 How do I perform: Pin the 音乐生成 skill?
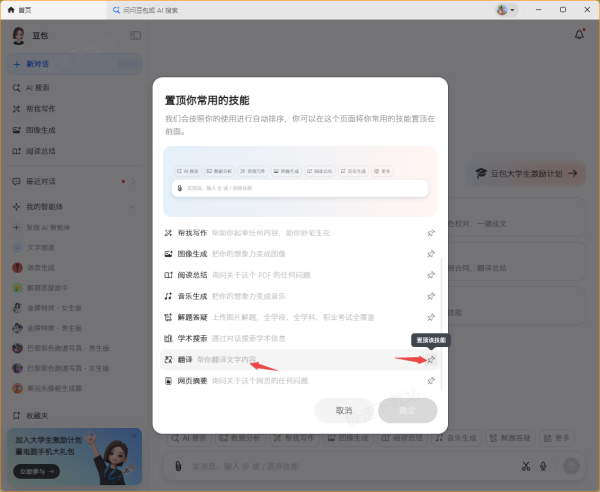coord(431,296)
